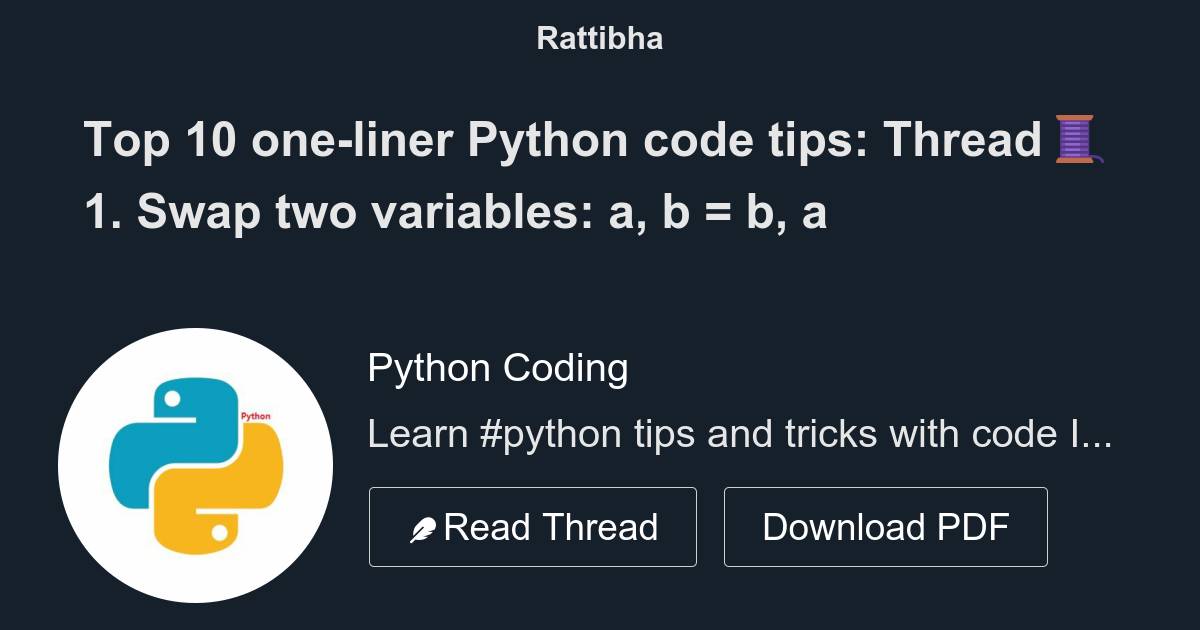This screenshot has height=630, width=1200.
Task: Click the small red Python label in logo
Action: (x=256, y=416)
